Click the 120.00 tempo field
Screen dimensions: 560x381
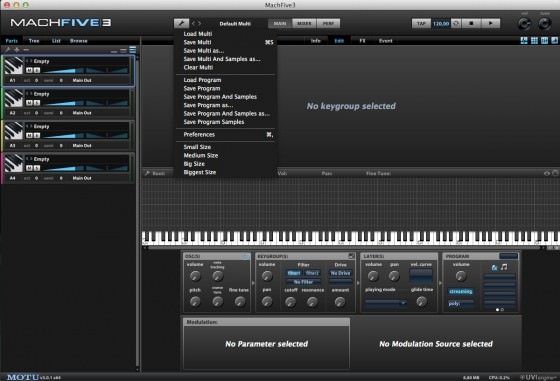pos(441,24)
